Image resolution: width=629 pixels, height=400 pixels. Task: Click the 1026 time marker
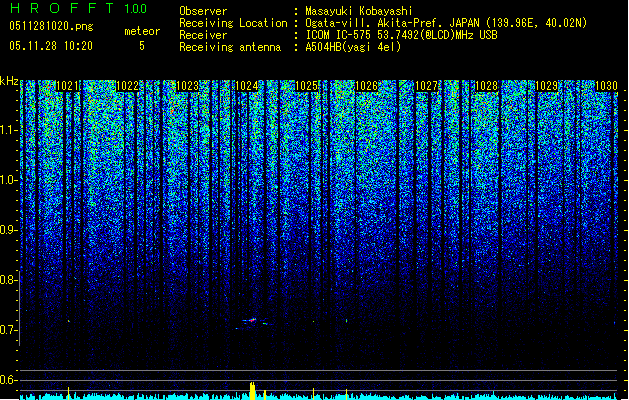[x=367, y=86]
